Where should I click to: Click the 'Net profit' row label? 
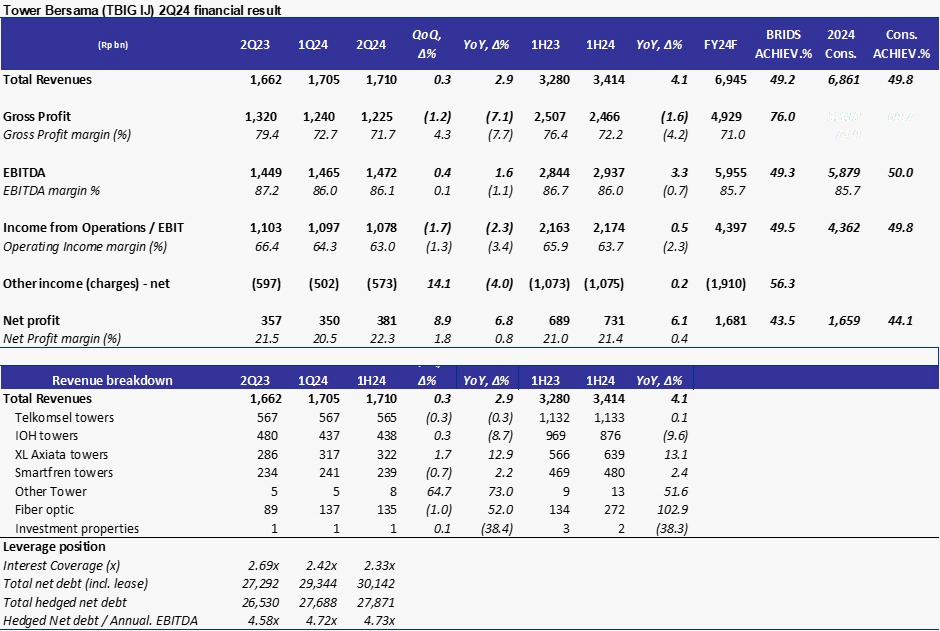[x=32, y=321]
